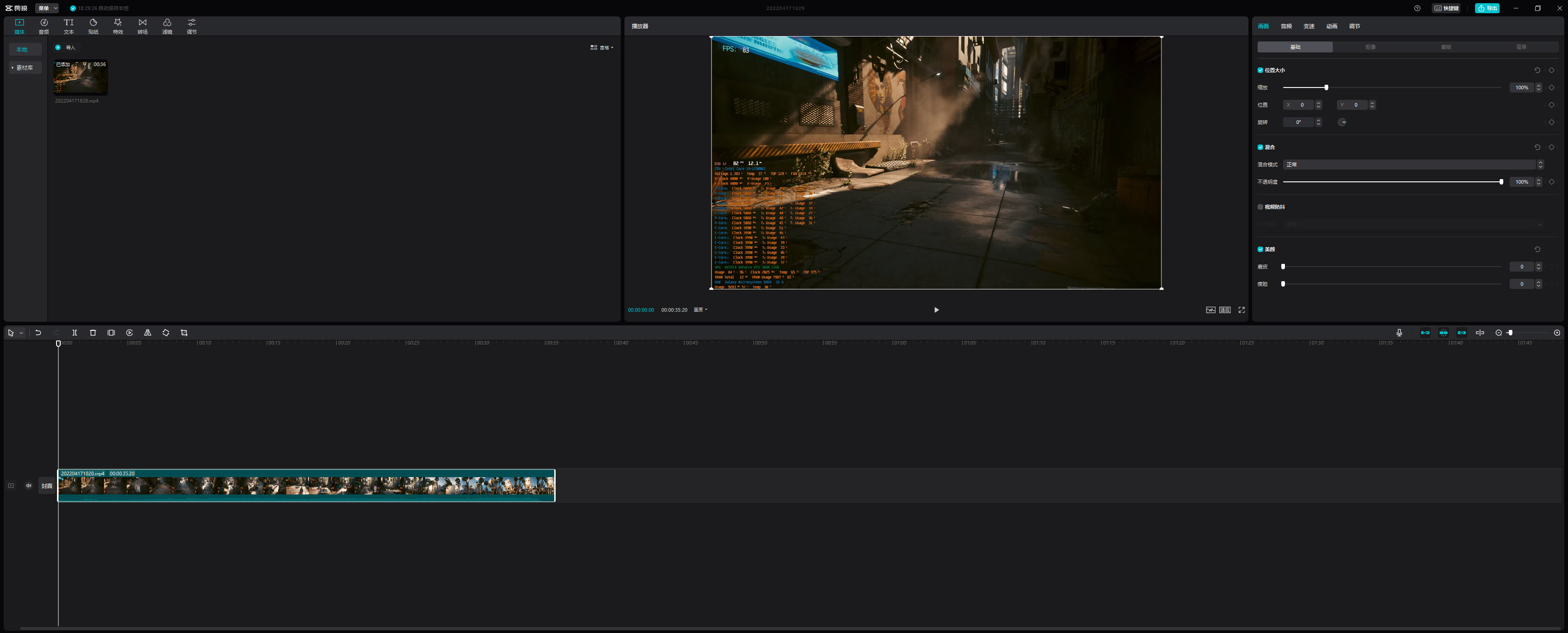
Task: Toggle visibility of the video clip
Action: (x=11, y=485)
